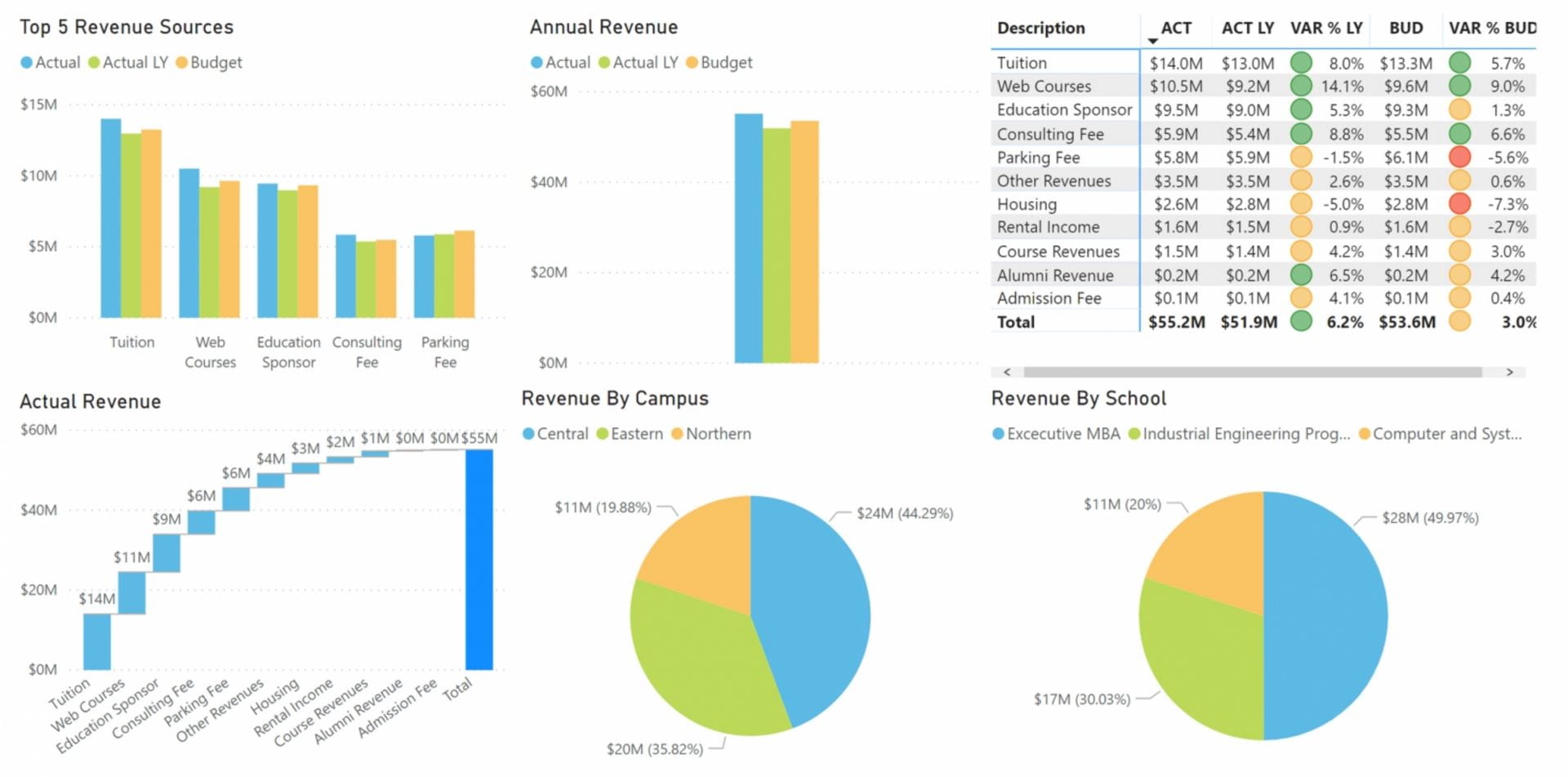Select the VAR % BUD column header
Image resolution: width=1568 pixels, height=777 pixels.
pos(1492,28)
